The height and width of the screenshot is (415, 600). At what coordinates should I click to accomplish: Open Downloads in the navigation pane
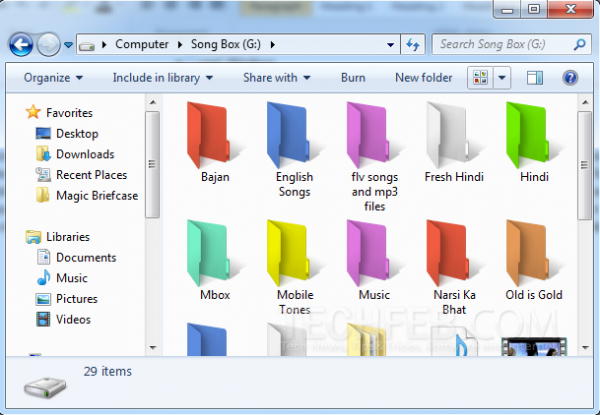point(75,154)
